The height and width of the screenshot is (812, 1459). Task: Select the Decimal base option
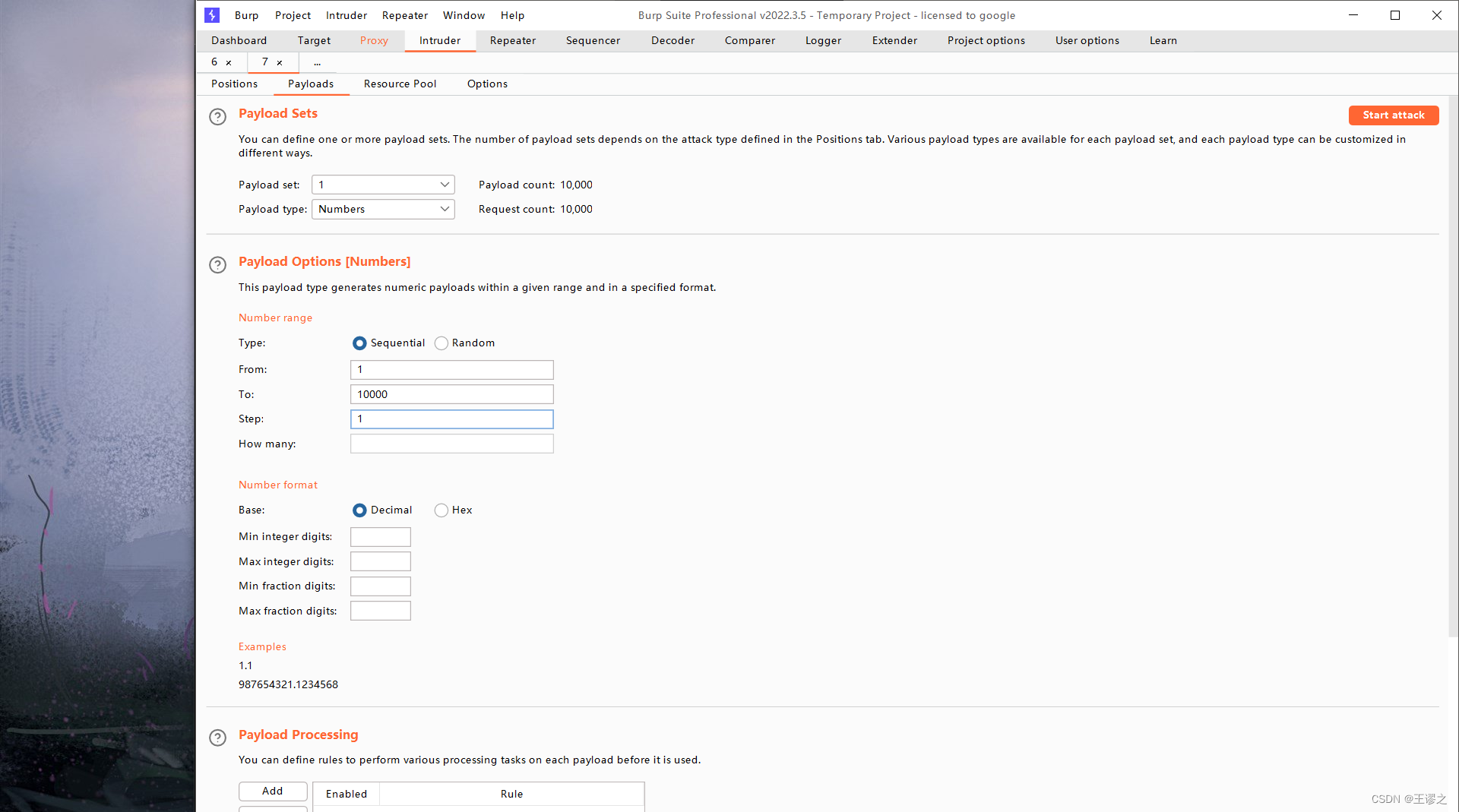(x=359, y=510)
